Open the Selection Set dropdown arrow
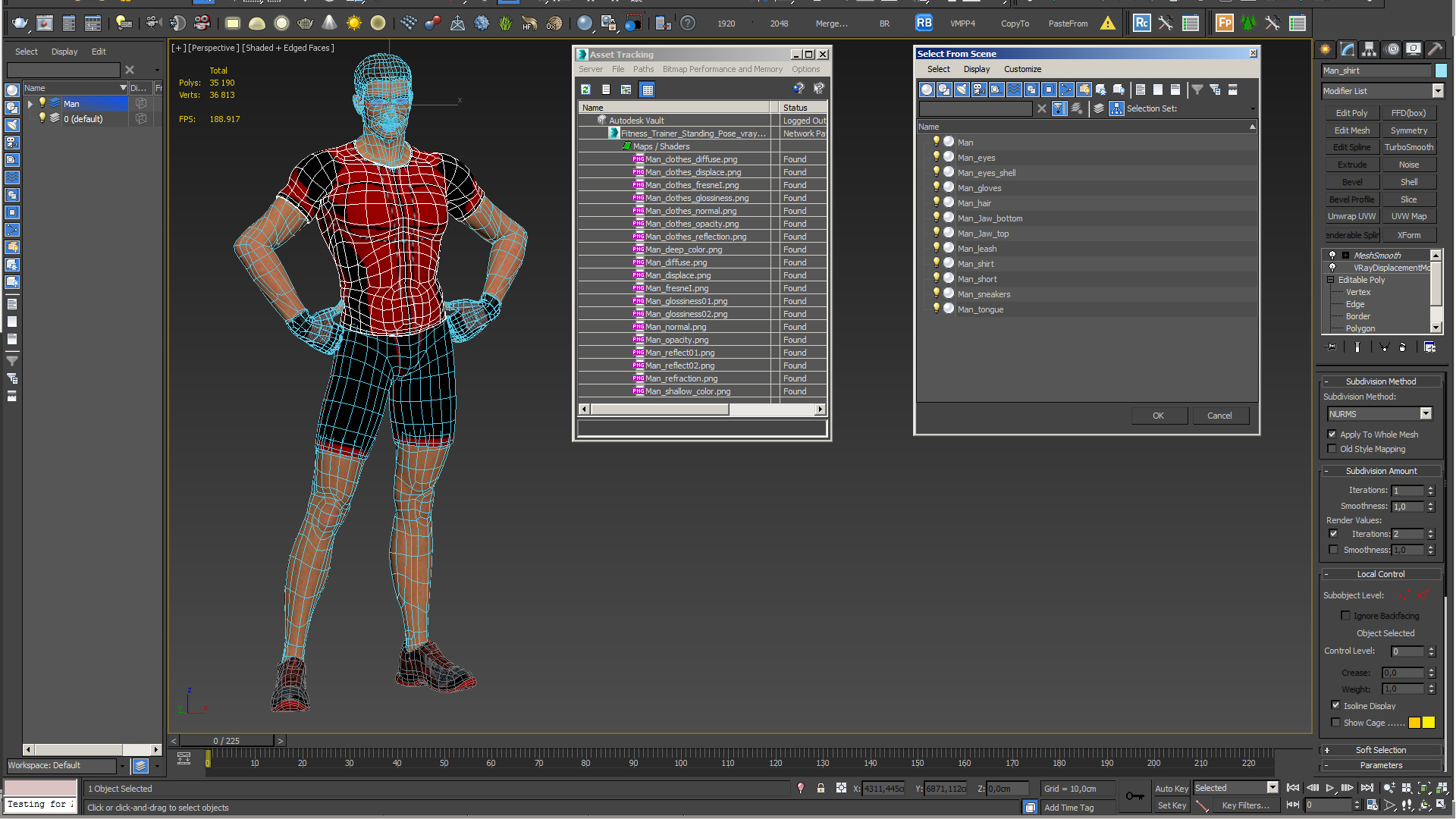This screenshot has width=1456, height=819. [1252, 109]
